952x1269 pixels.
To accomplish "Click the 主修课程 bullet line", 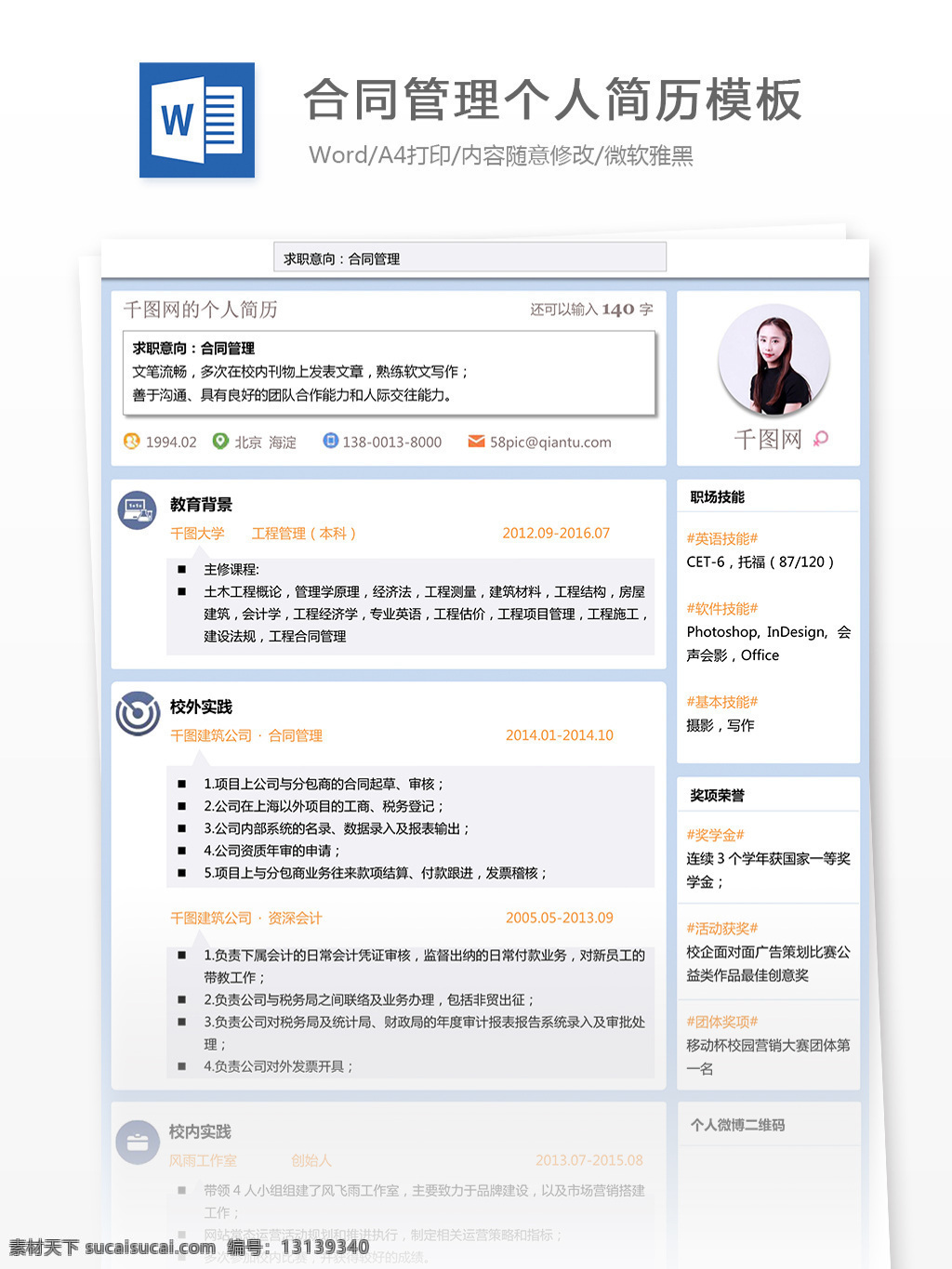I will 231,569.
